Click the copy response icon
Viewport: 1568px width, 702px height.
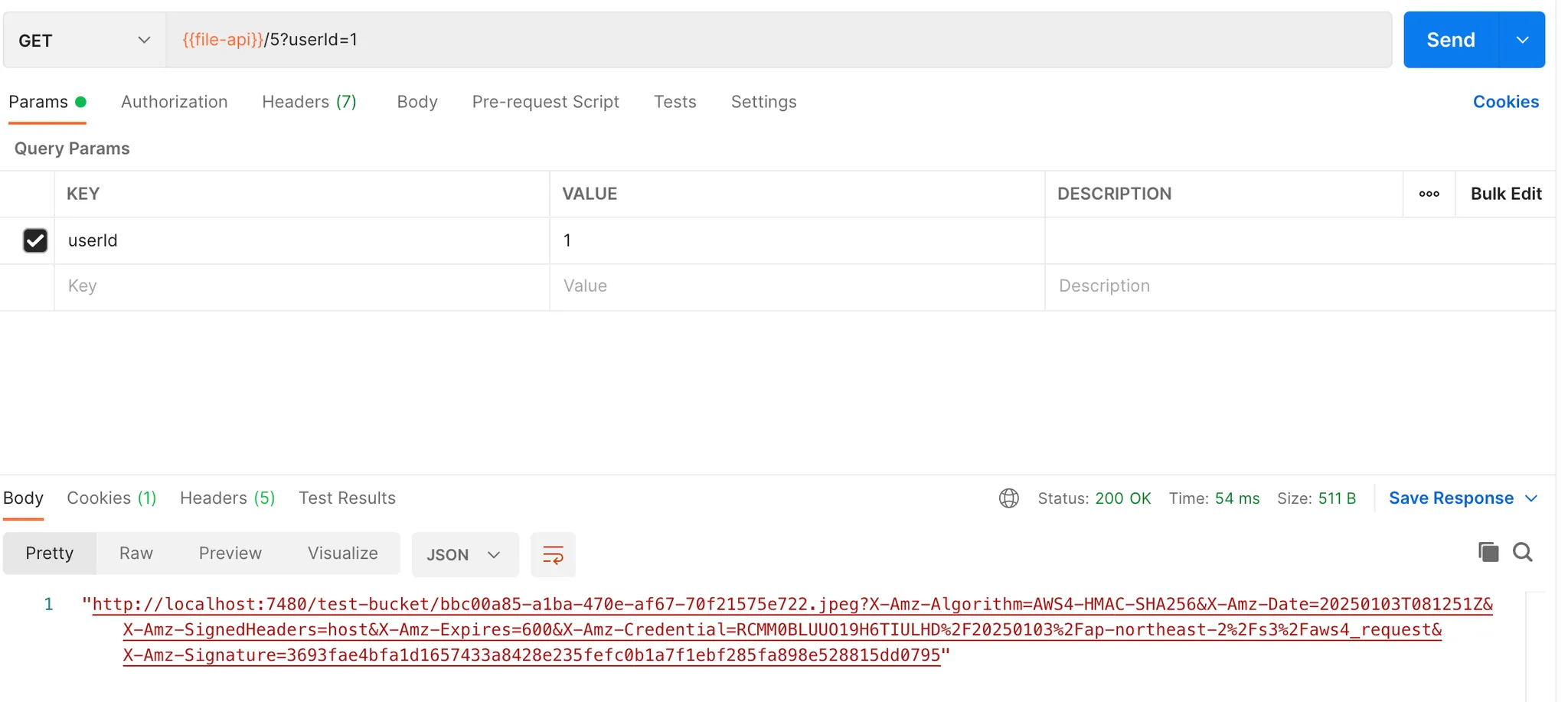1488,552
